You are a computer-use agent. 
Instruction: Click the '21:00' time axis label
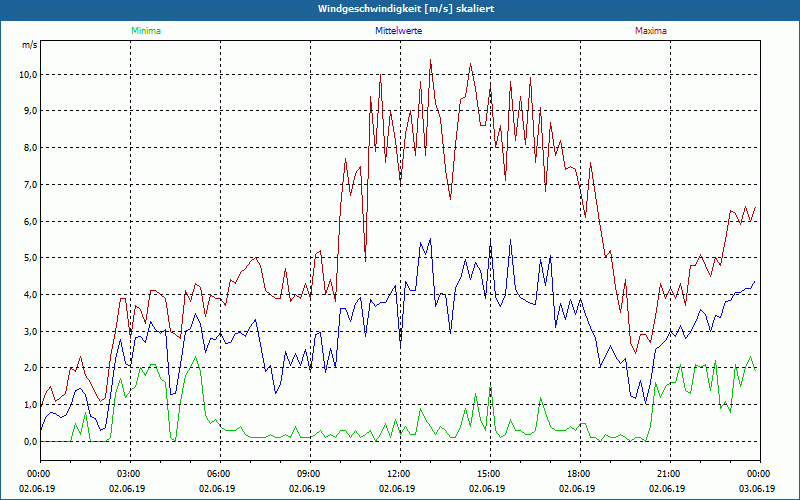click(x=670, y=474)
